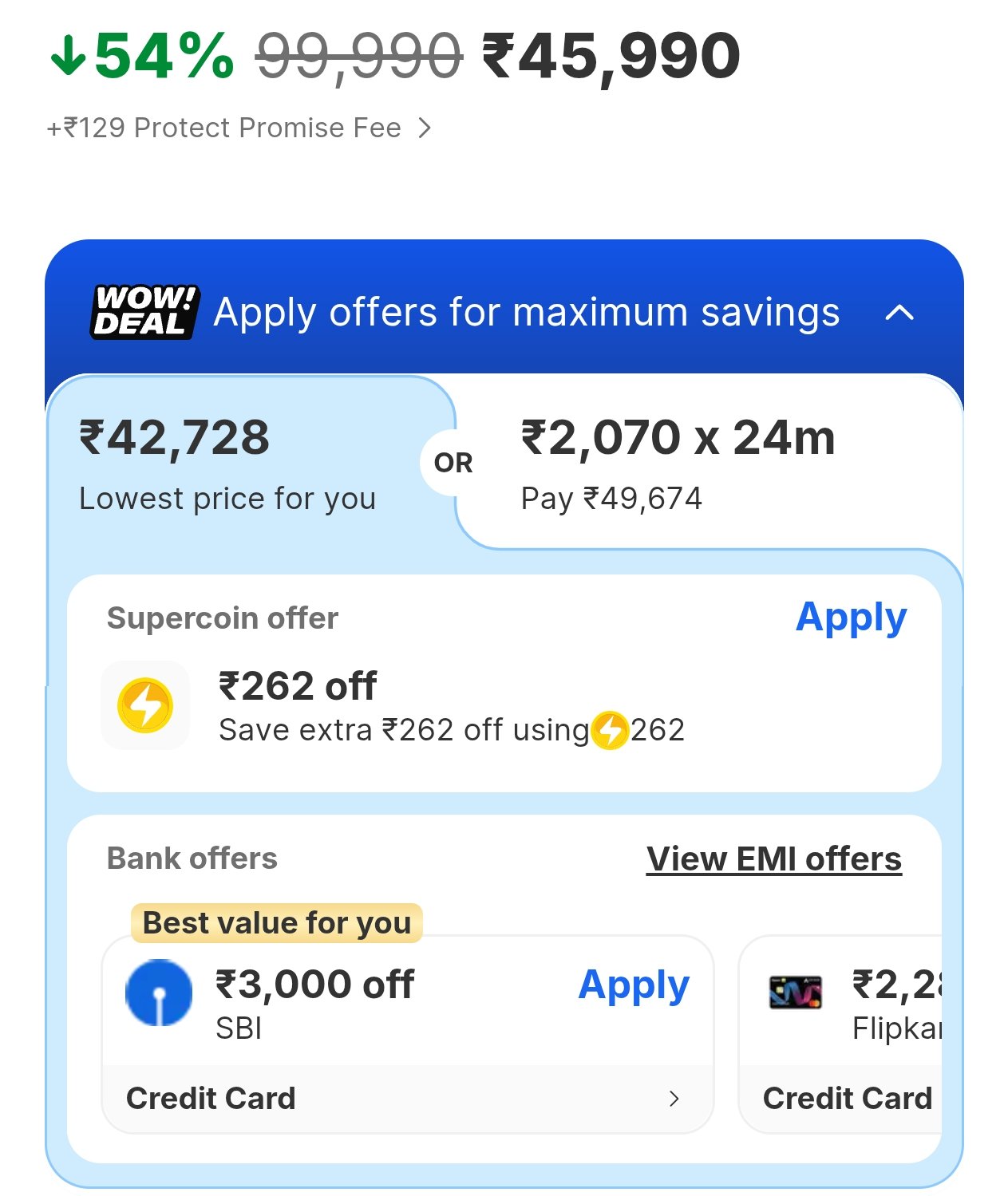Expand Protect Promise Fee details chevron
1008x1196 pixels.
point(425,128)
